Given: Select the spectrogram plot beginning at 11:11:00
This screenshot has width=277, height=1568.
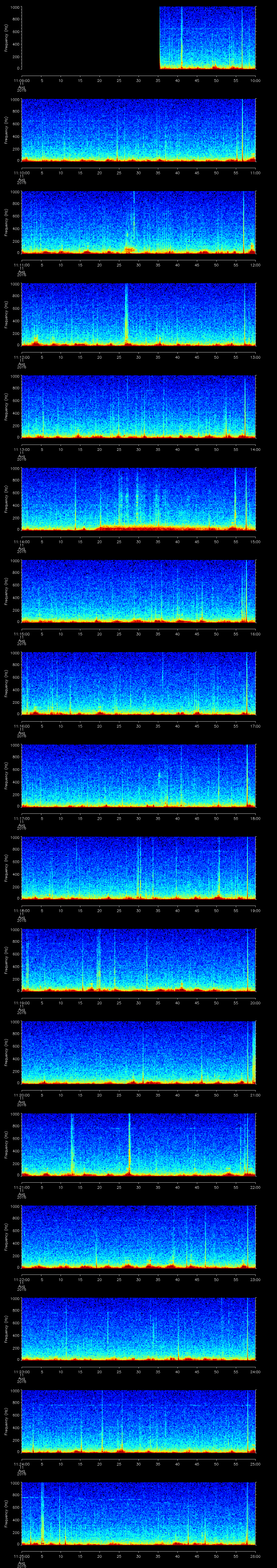Looking at the screenshot, I should [x=139, y=222].
